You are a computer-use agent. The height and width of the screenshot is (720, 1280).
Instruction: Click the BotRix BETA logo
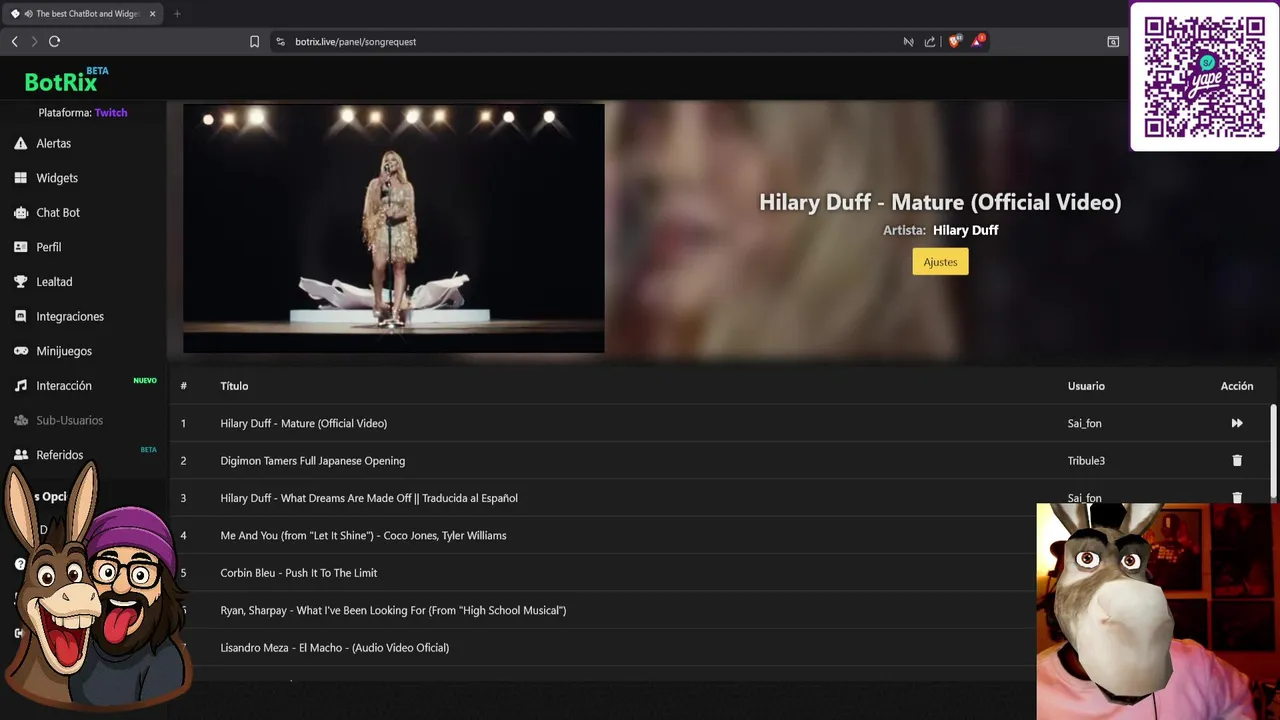point(67,80)
